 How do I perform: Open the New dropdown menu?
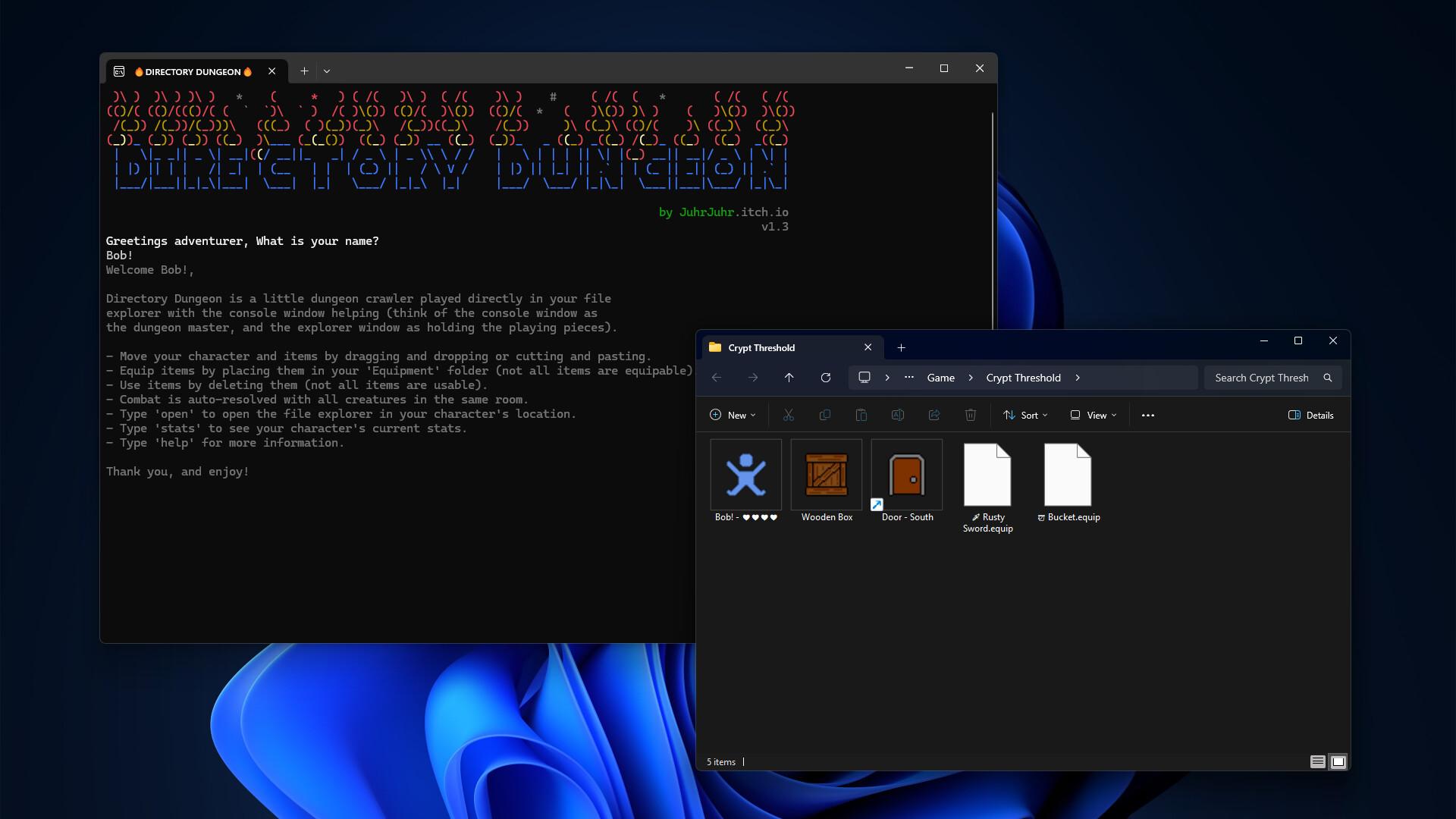point(732,415)
